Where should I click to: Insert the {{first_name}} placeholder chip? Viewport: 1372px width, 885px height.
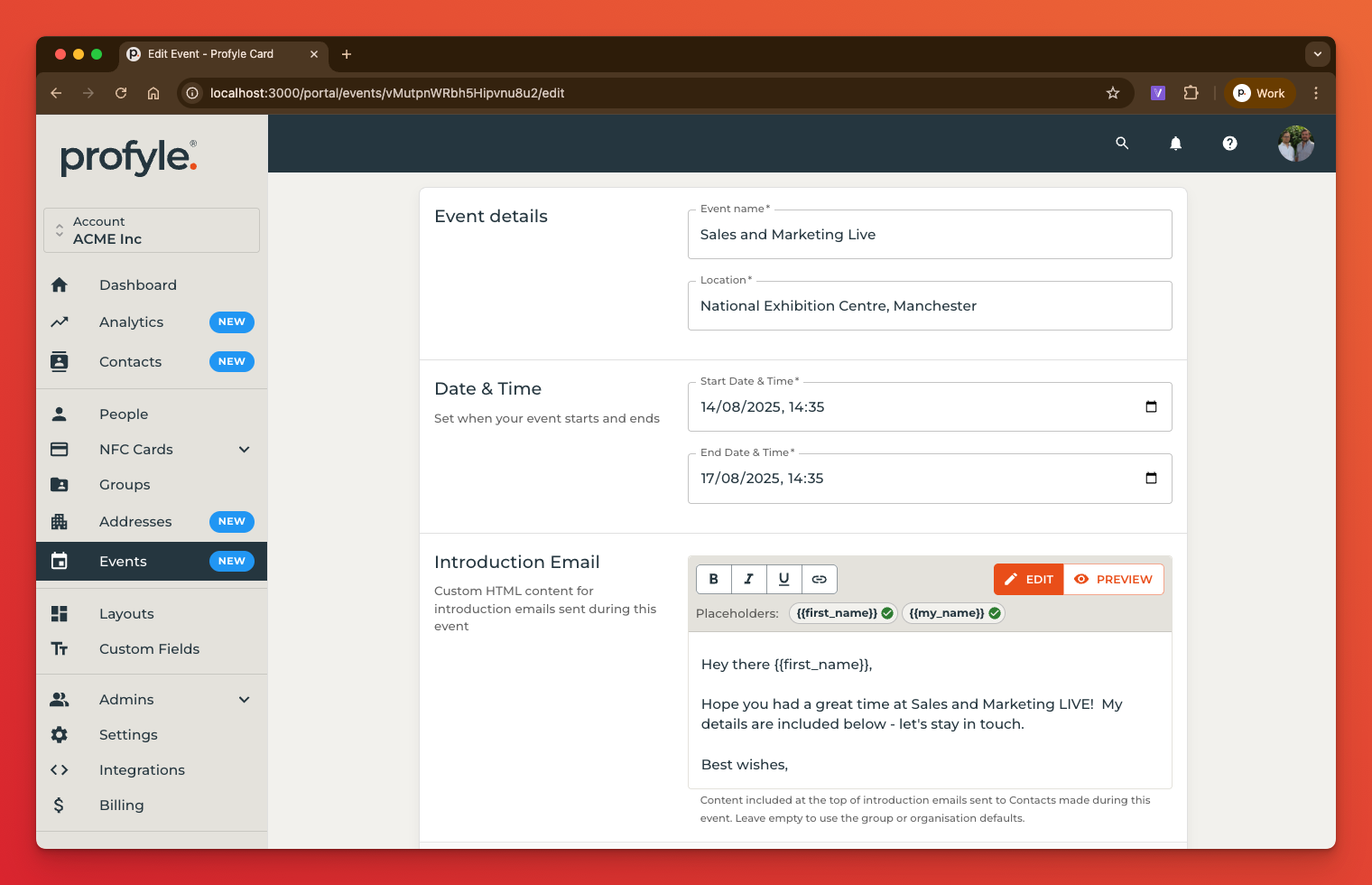[x=843, y=613]
